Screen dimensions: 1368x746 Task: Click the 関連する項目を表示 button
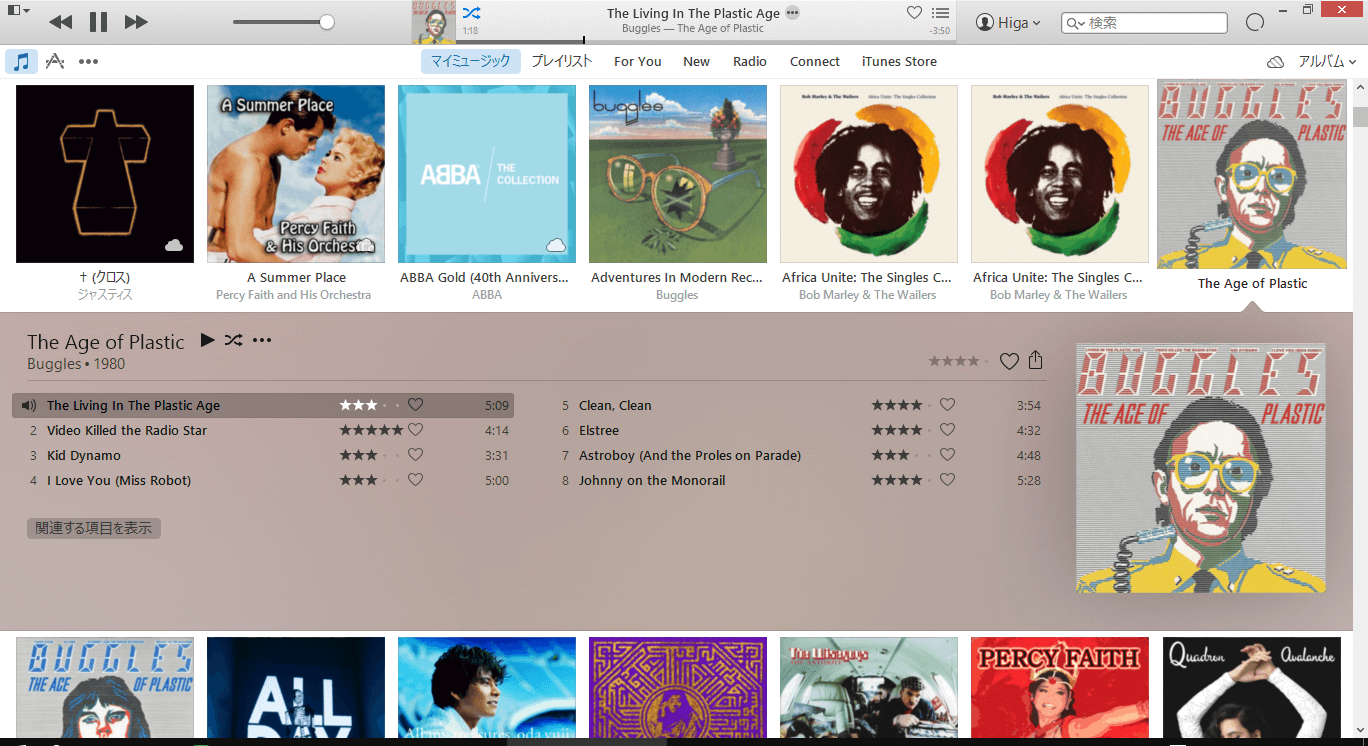(94, 528)
